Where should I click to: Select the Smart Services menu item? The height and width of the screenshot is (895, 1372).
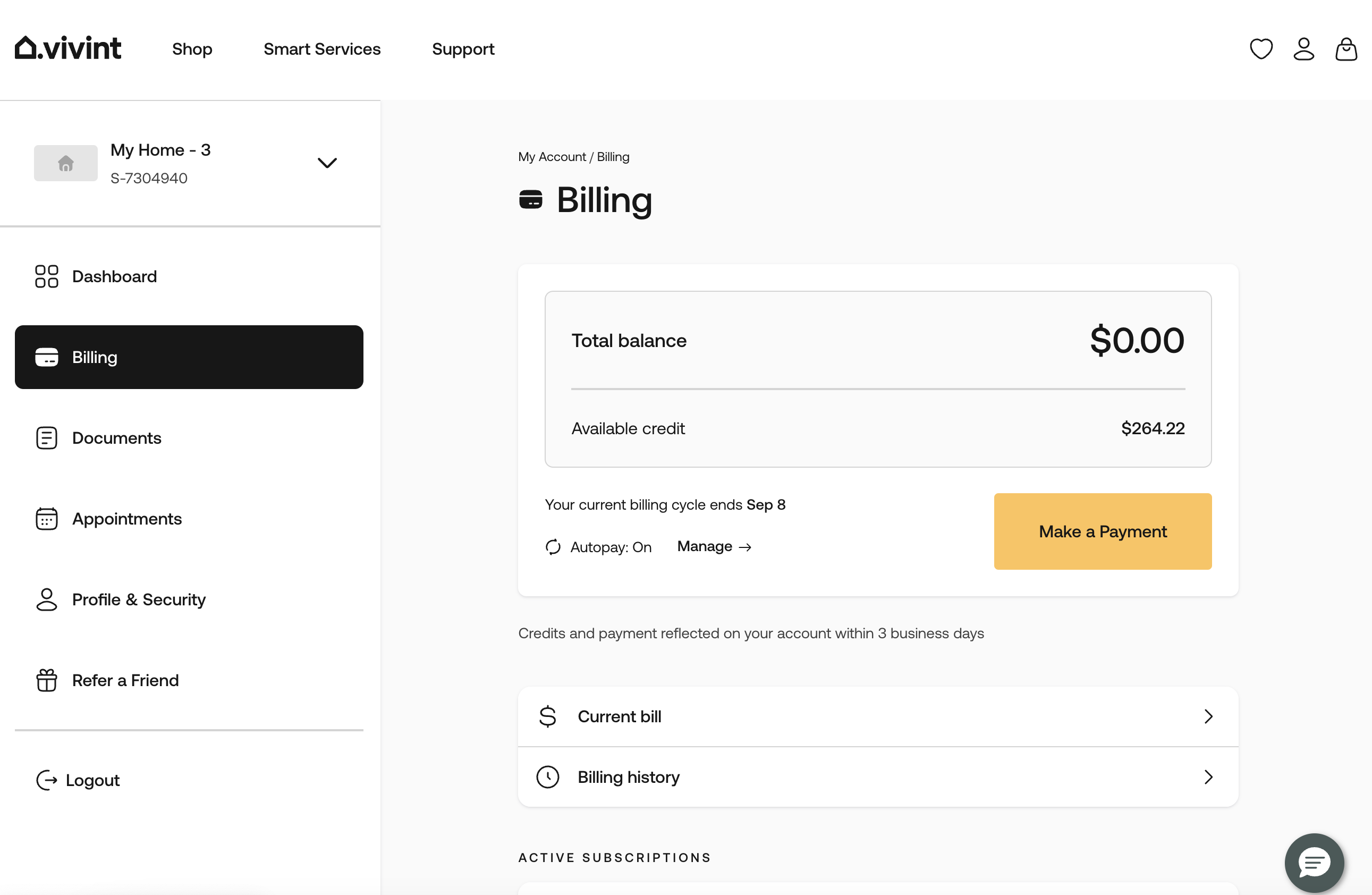coord(322,49)
